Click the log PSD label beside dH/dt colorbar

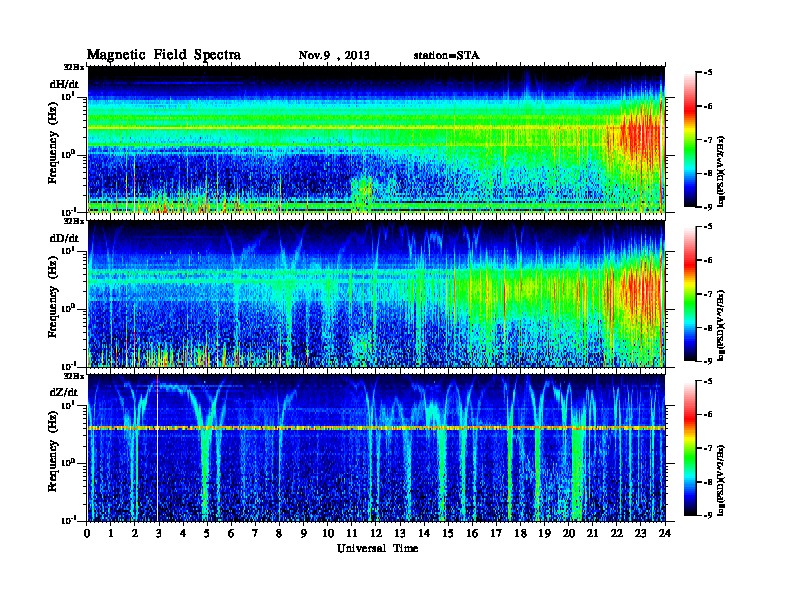pyautogui.click(x=721, y=171)
